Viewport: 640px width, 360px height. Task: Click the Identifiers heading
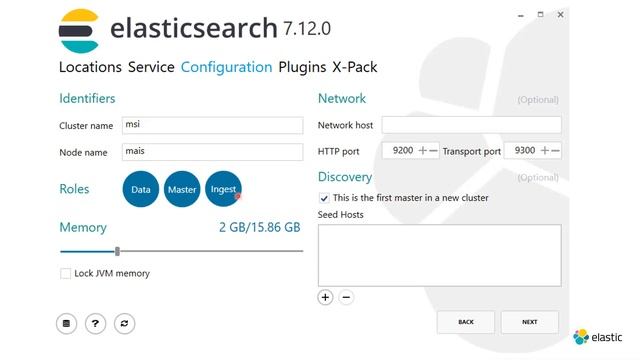click(x=87, y=98)
